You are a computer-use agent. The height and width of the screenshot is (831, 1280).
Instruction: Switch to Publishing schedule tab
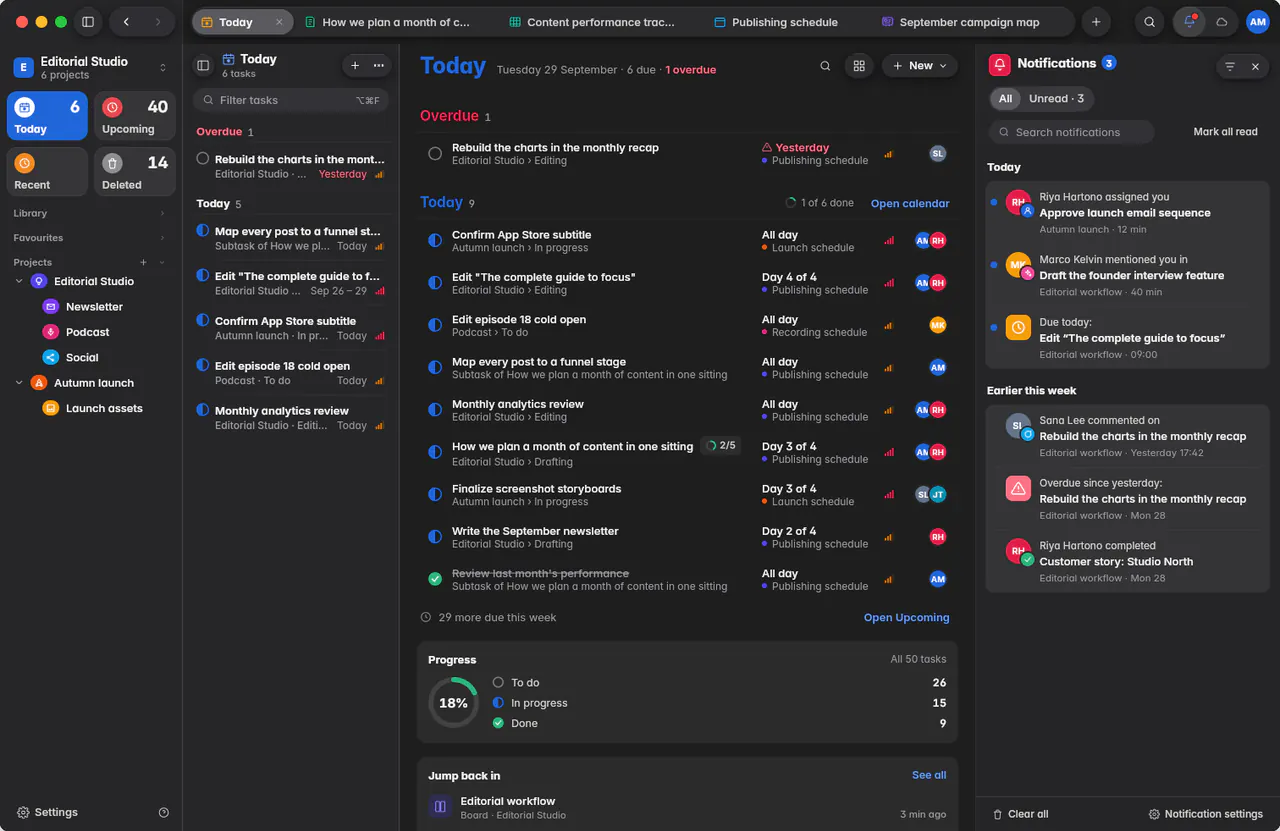pos(776,22)
